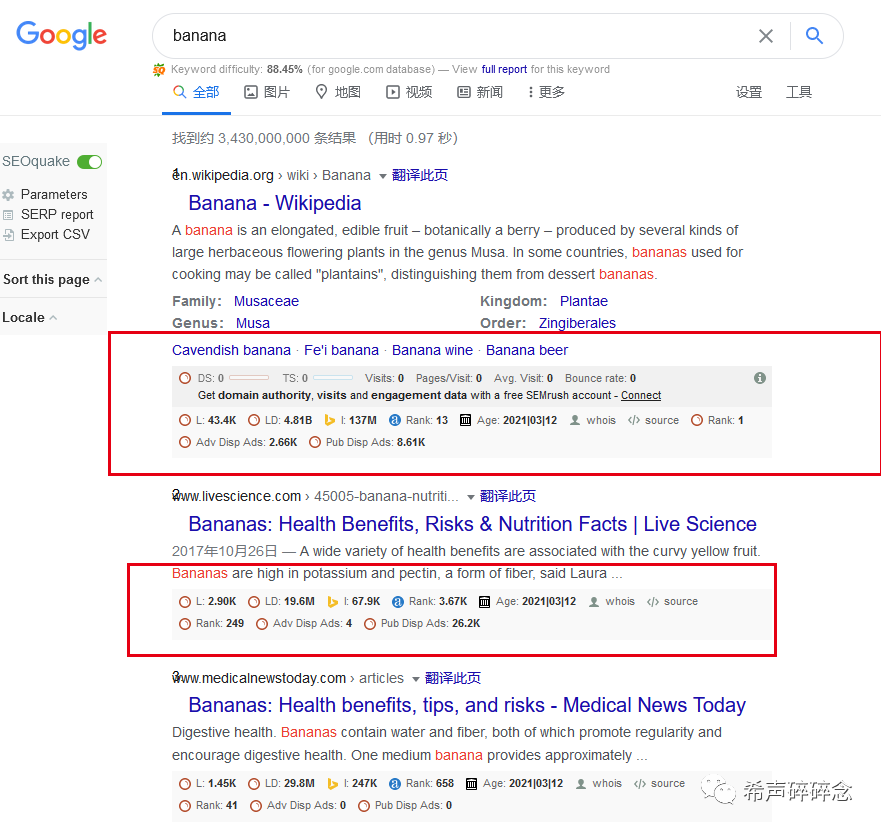Screen dimensions: 881x830
Task: Click Alexa Rank icon for livescience result
Action: click(398, 602)
